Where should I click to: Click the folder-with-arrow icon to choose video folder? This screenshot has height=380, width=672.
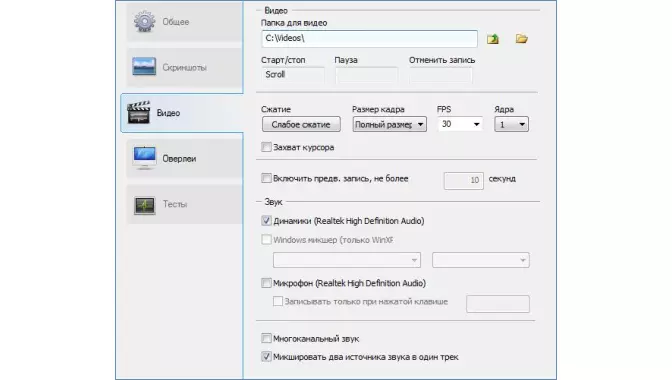493,39
